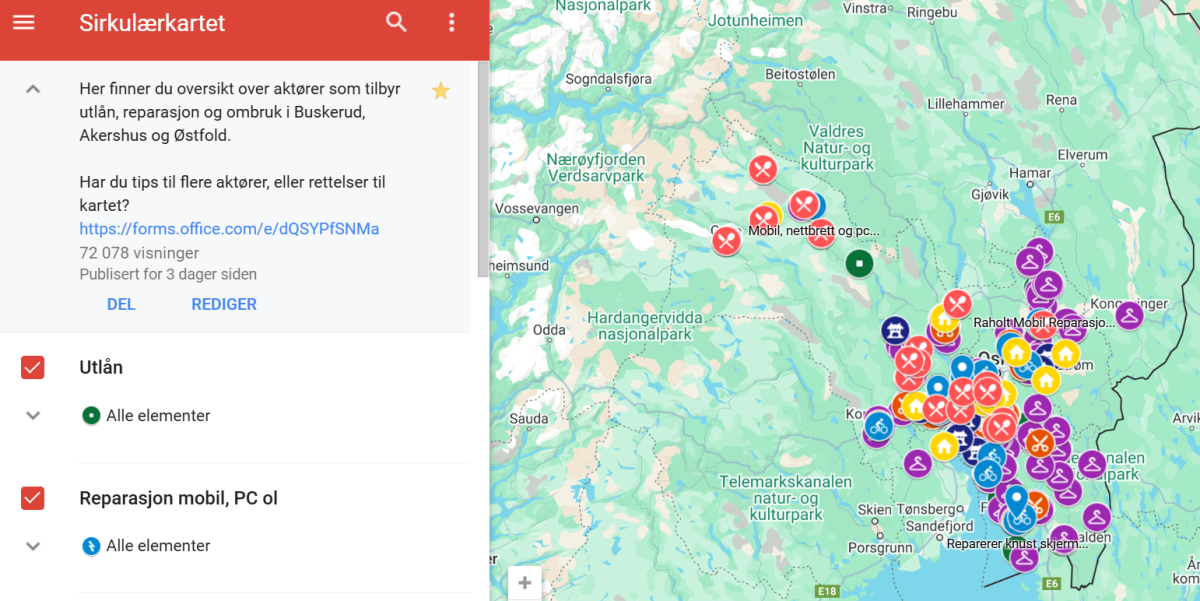Click the sidebar vertical scrollbar

[483, 168]
